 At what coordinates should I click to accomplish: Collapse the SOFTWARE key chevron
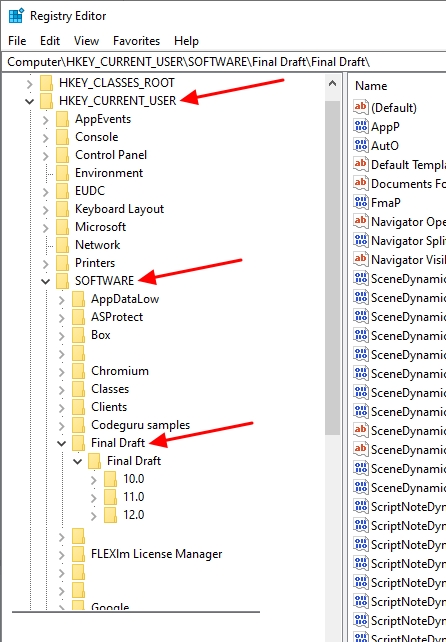point(45,281)
